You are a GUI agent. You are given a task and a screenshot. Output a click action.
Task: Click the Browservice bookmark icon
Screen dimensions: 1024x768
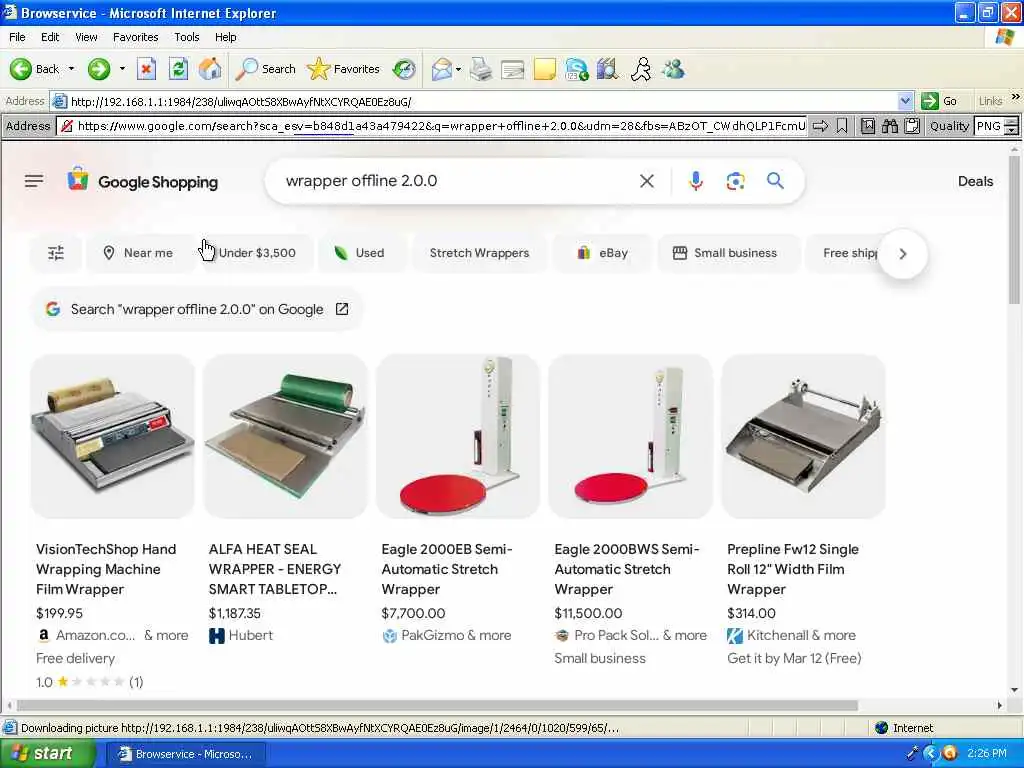(842, 126)
